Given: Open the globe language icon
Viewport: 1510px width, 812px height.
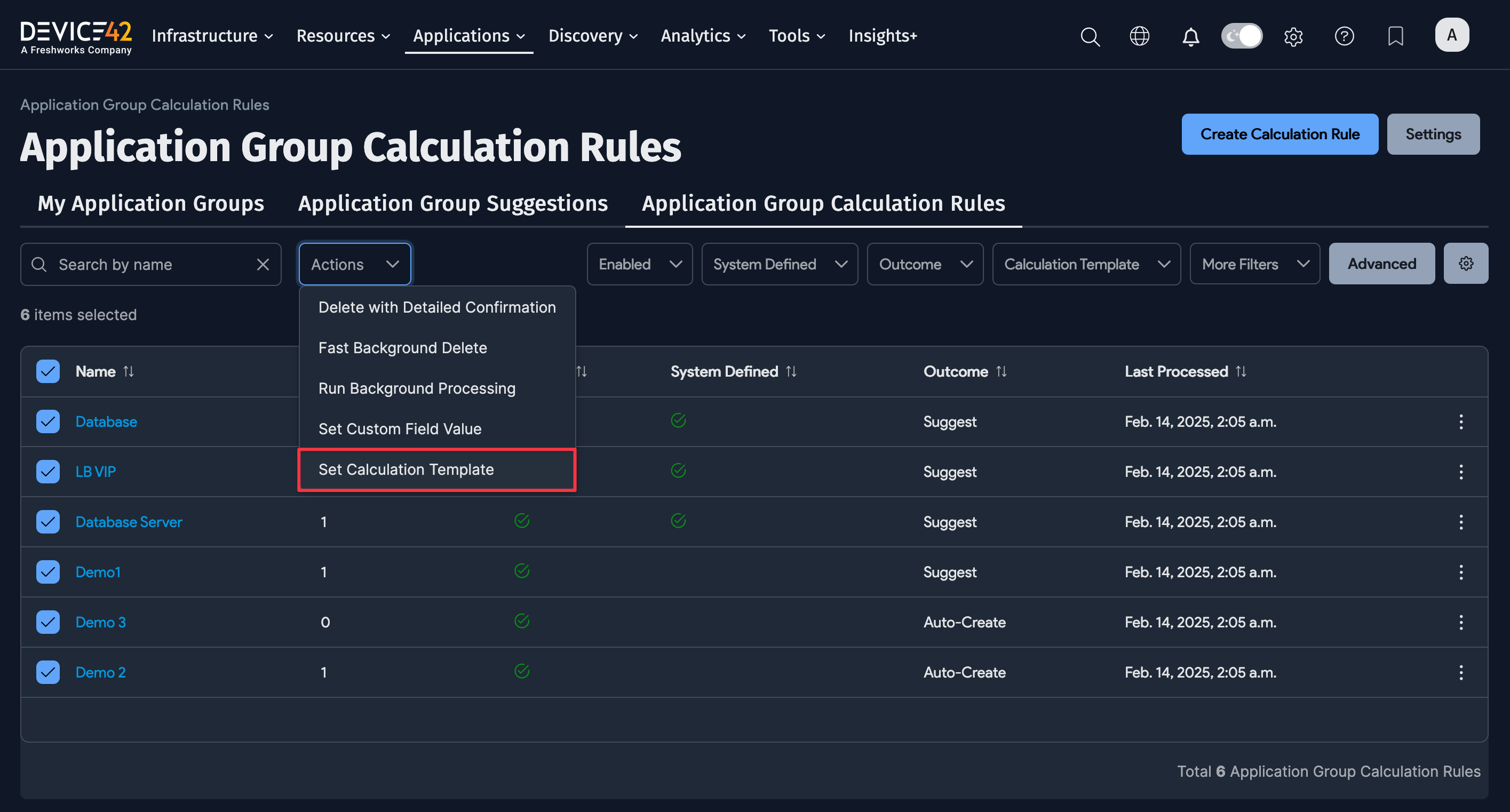Looking at the screenshot, I should tap(1140, 36).
